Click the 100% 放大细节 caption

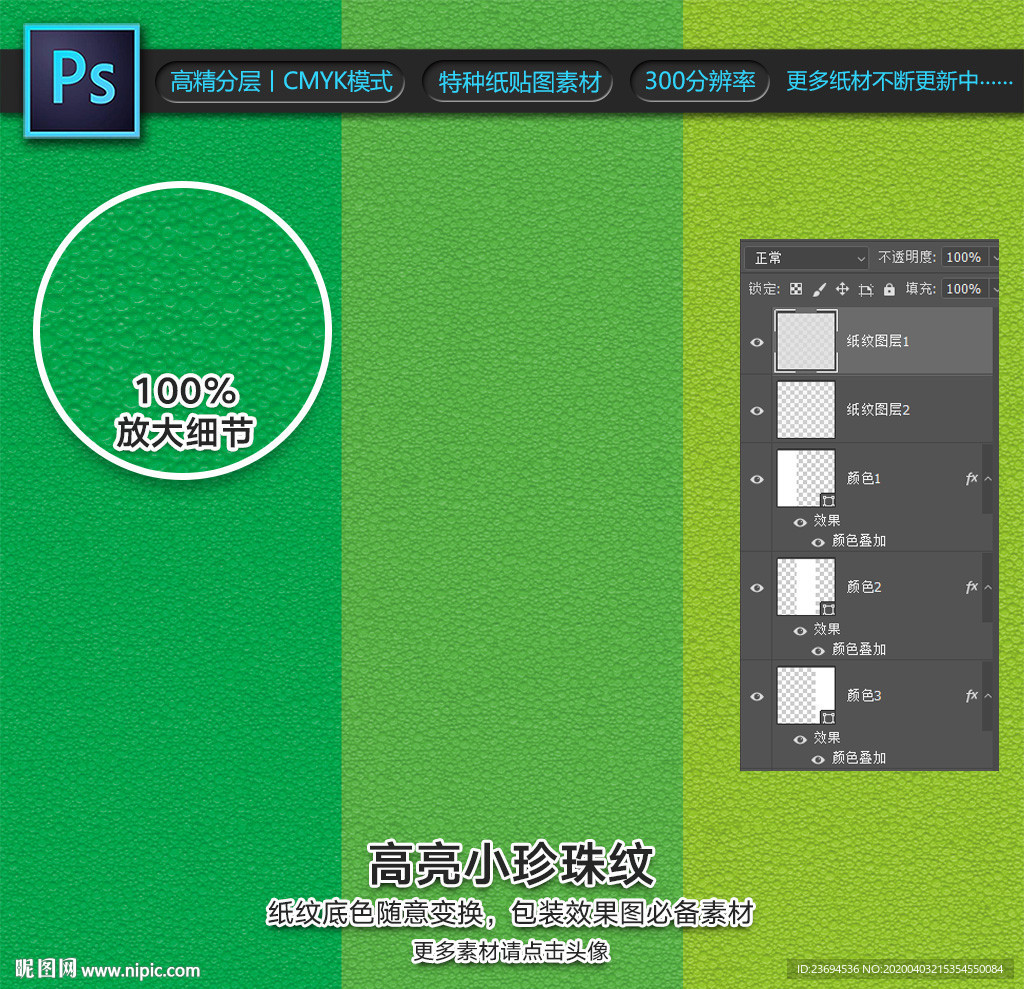click(185, 412)
